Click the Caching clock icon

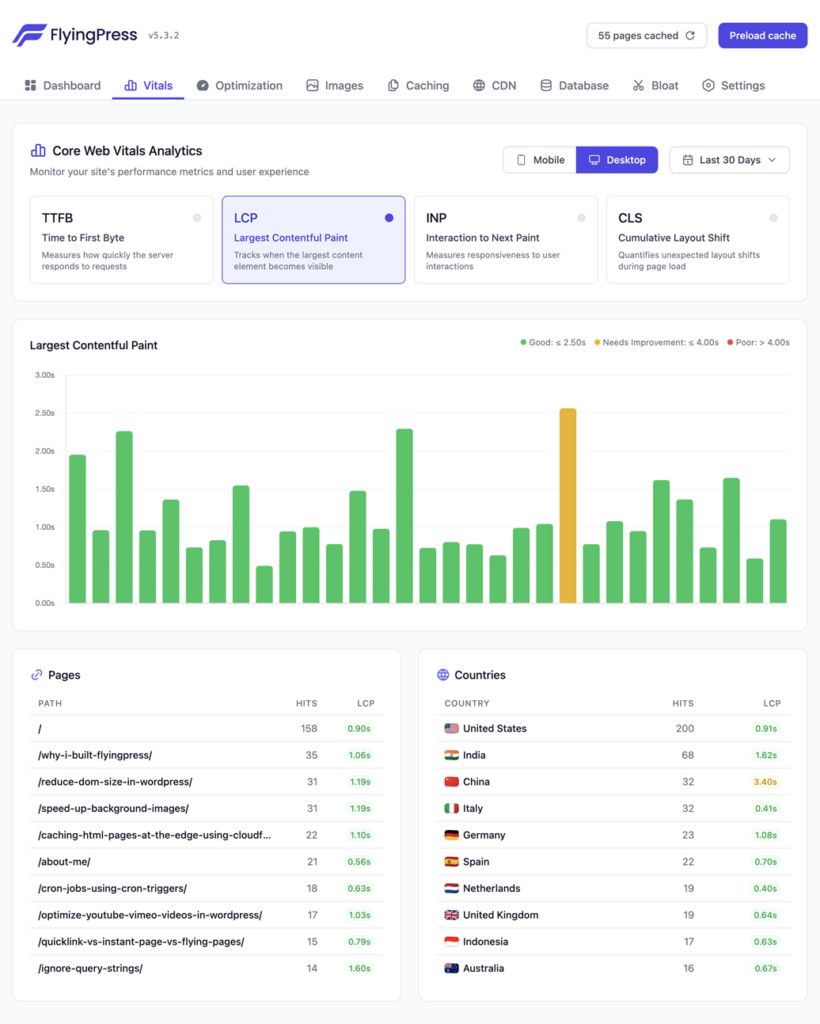(395, 85)
